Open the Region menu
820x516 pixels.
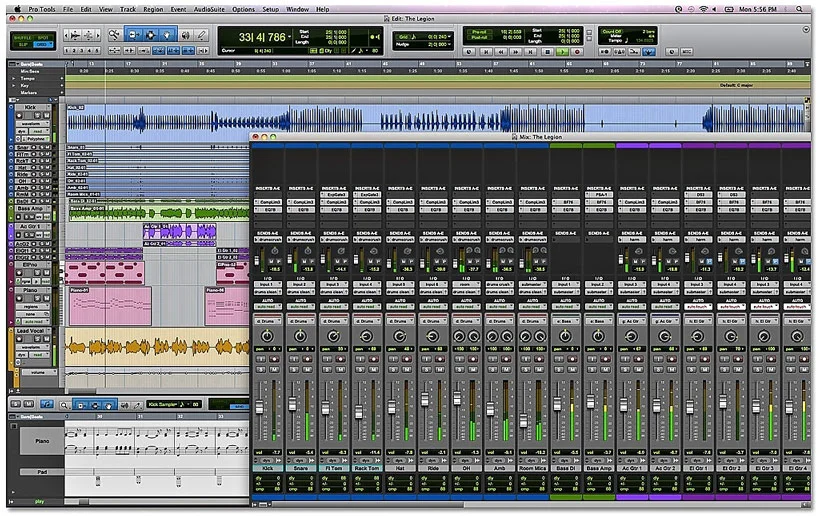153,9
